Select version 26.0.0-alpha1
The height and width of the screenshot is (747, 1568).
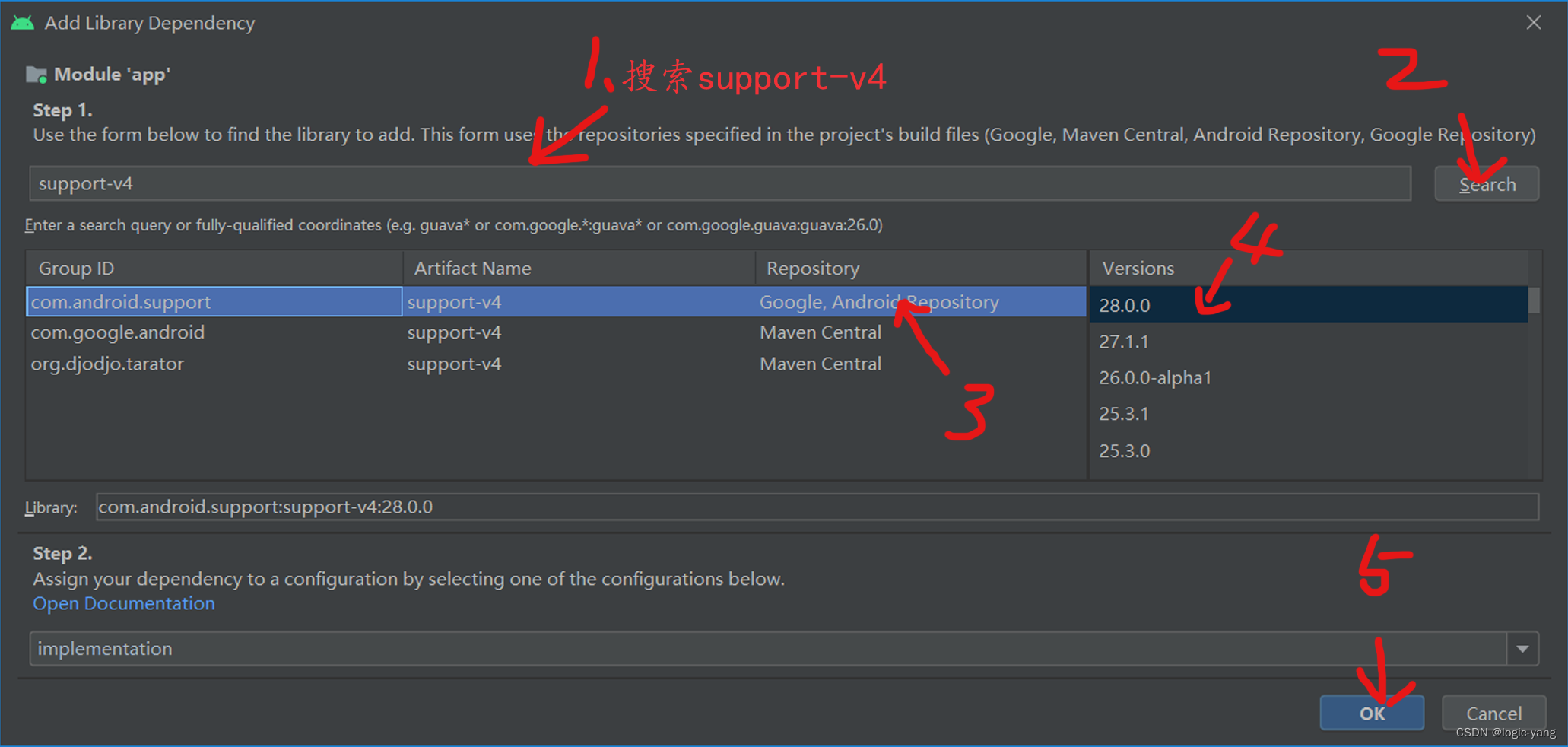pos(1308,377)
